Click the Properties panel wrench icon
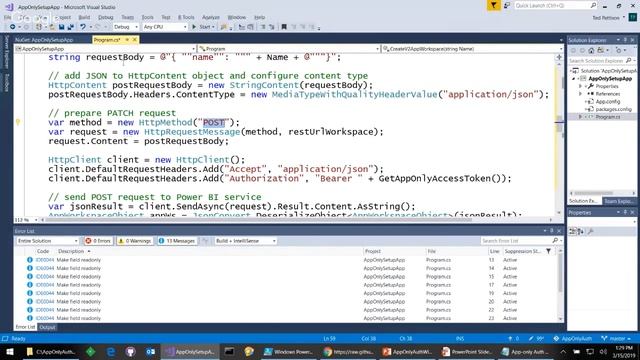 click(590, 231)
